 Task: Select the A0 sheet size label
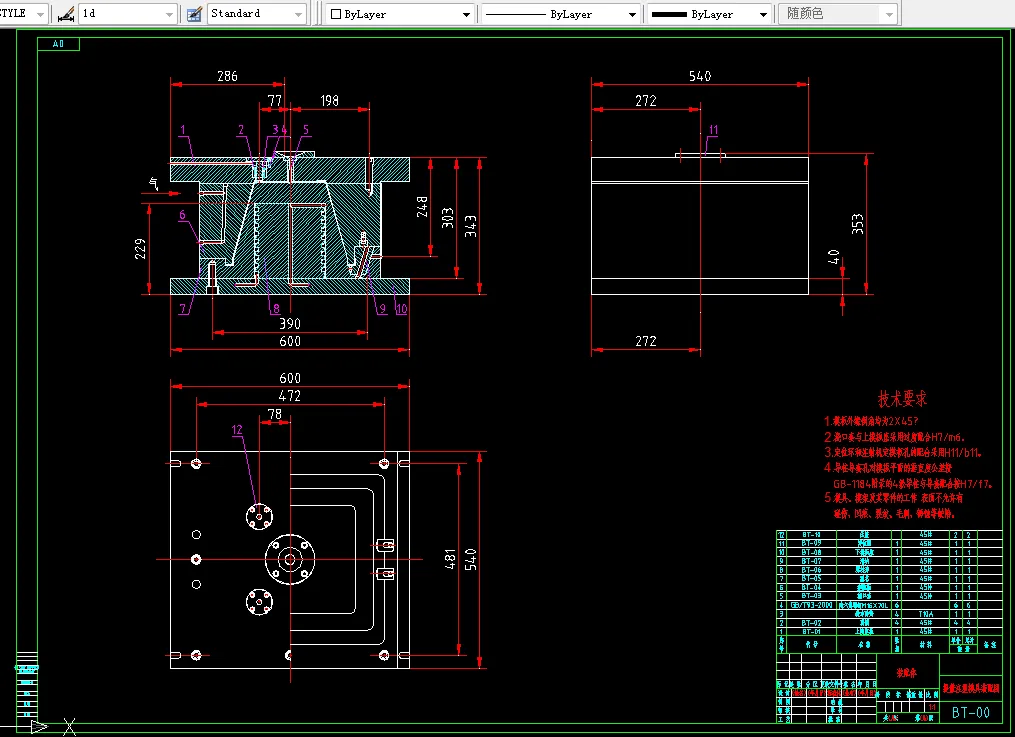(x=58, y=44)
